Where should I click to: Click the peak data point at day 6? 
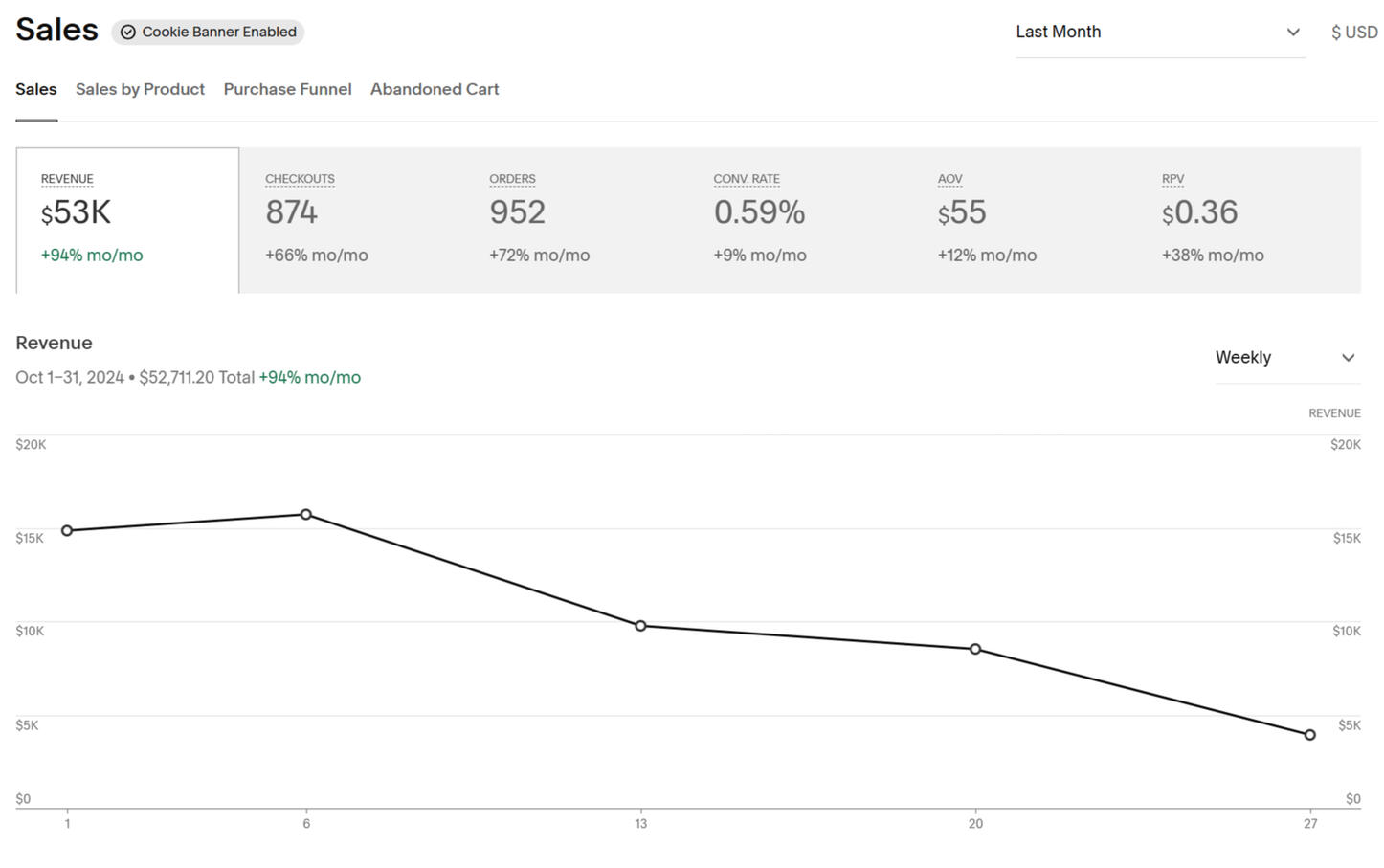[306, 515]
